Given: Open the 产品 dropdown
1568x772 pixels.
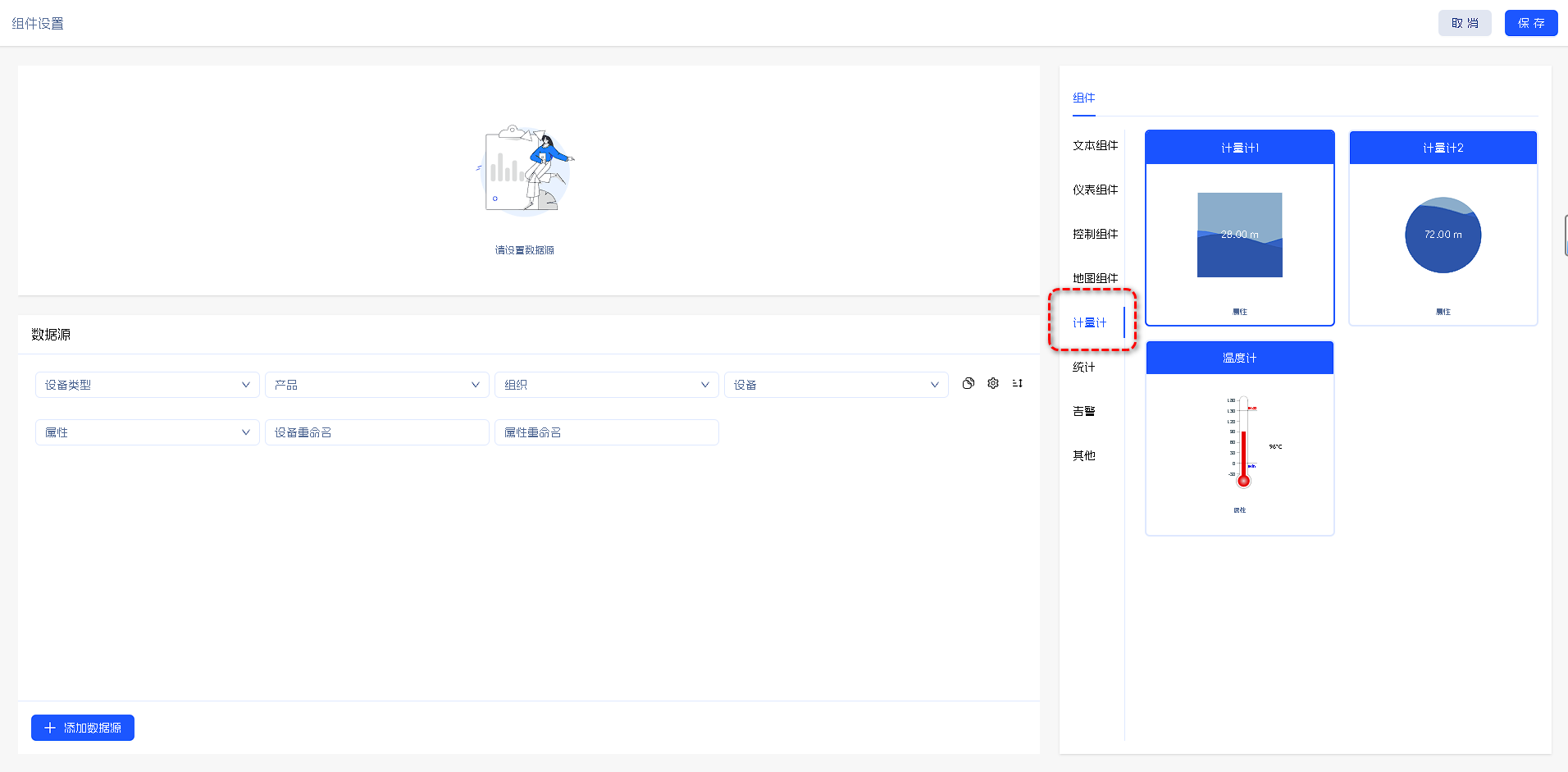Looking at the screenshot, I should [376, 385].
